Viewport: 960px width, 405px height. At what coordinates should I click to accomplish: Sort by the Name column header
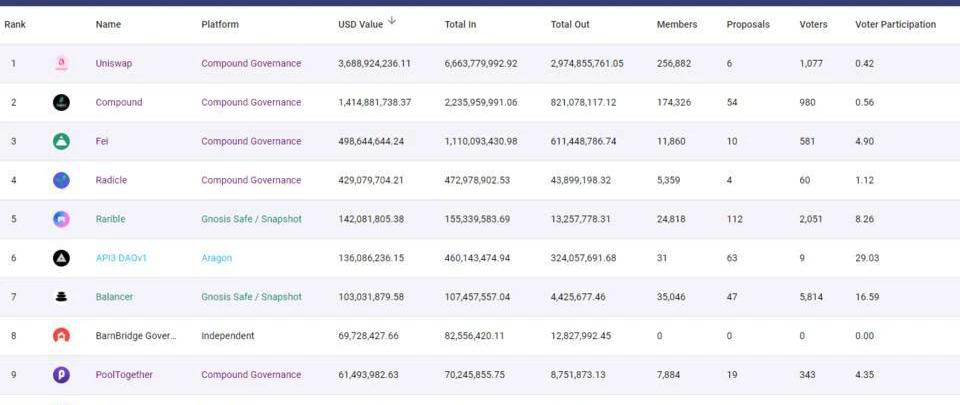click(x=108, y=24)
